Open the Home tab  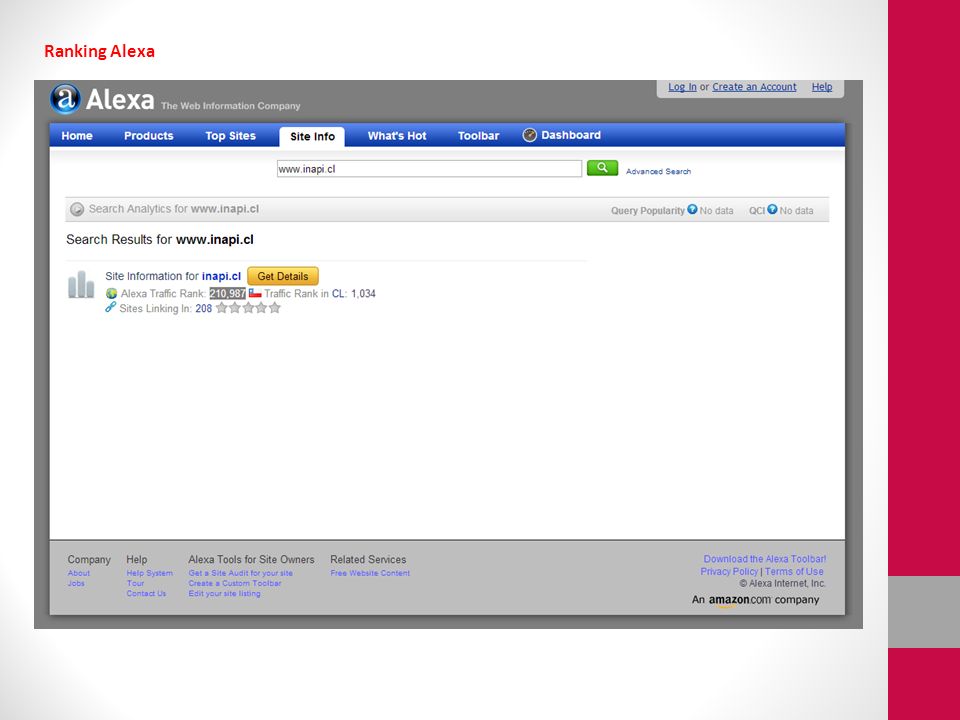(77, 136)
